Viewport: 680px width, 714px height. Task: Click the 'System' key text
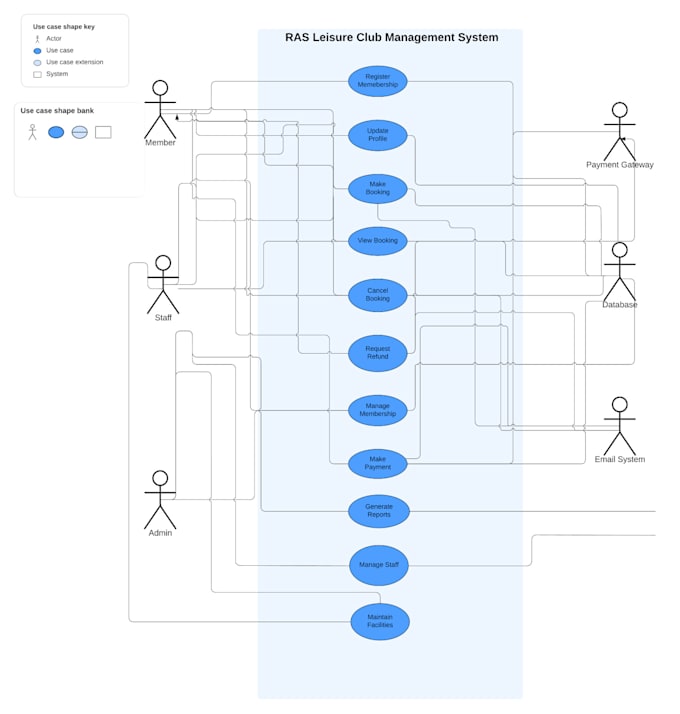tap(57, 74)
